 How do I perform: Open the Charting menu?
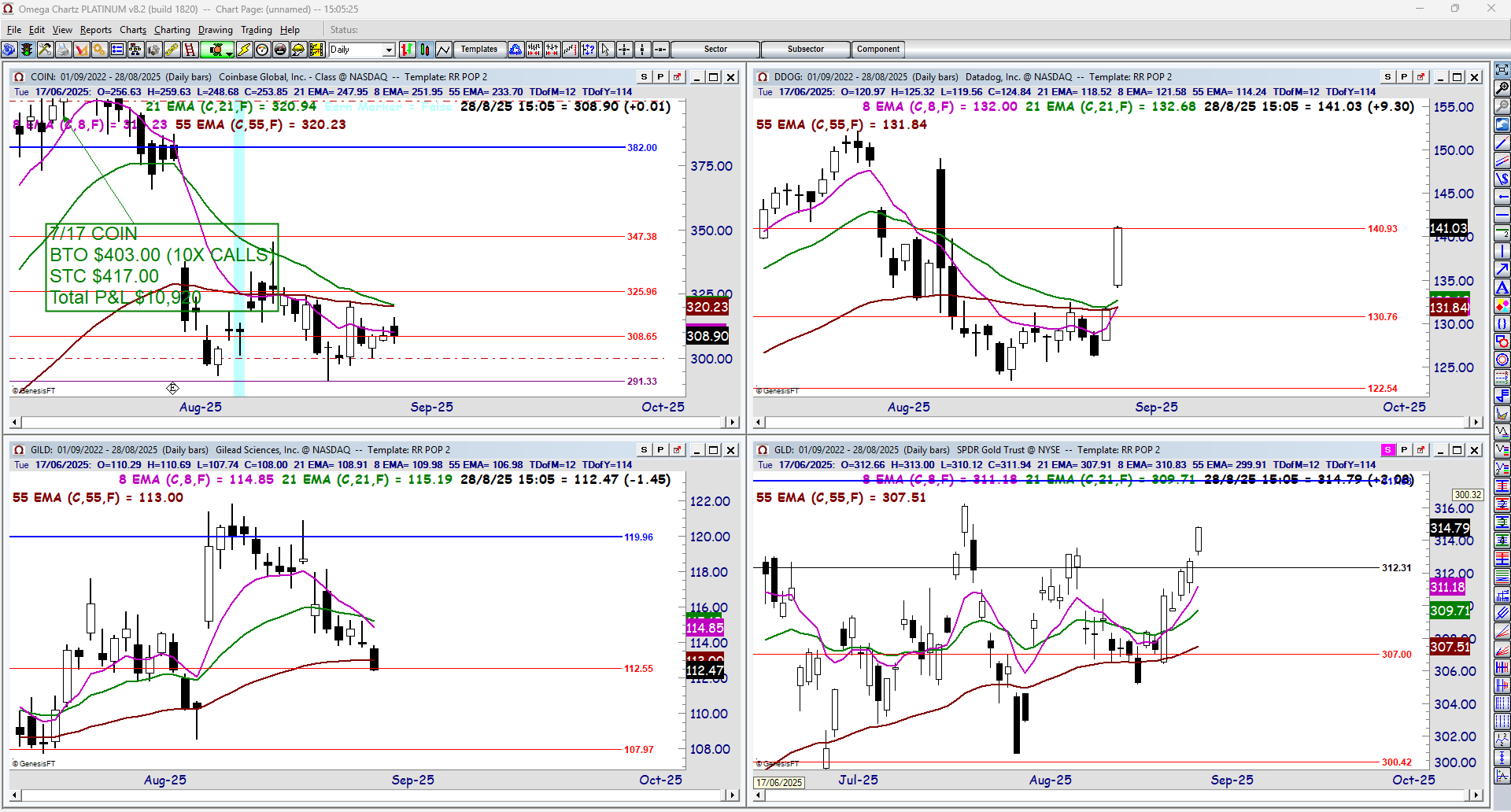[172, 30]
